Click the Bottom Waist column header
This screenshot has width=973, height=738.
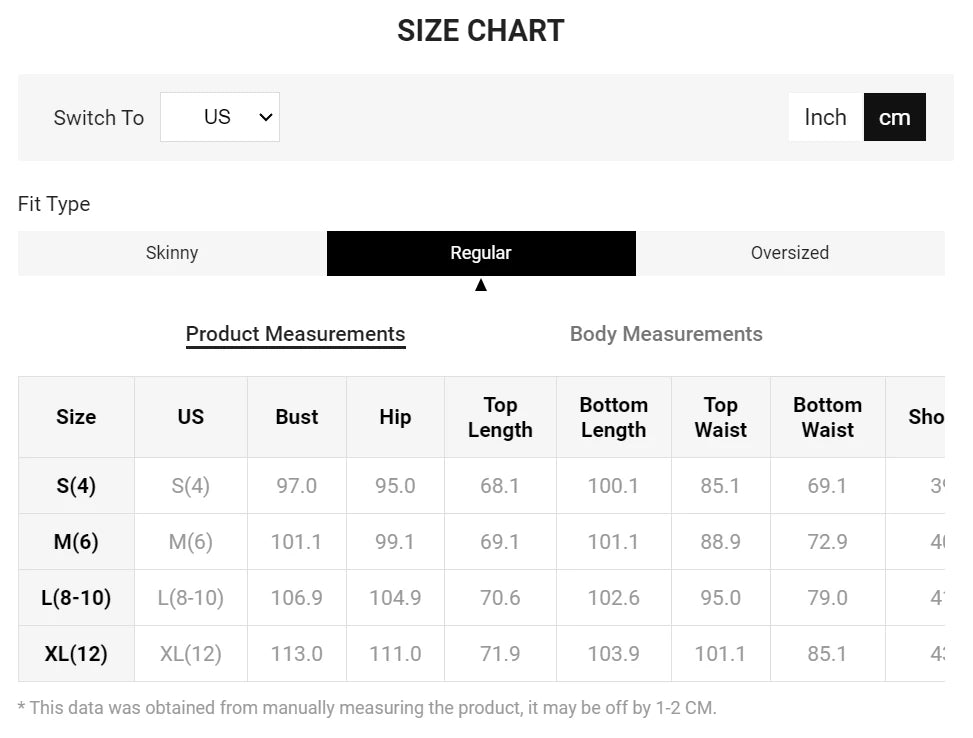pyautogui.click(x=827, y=417)
